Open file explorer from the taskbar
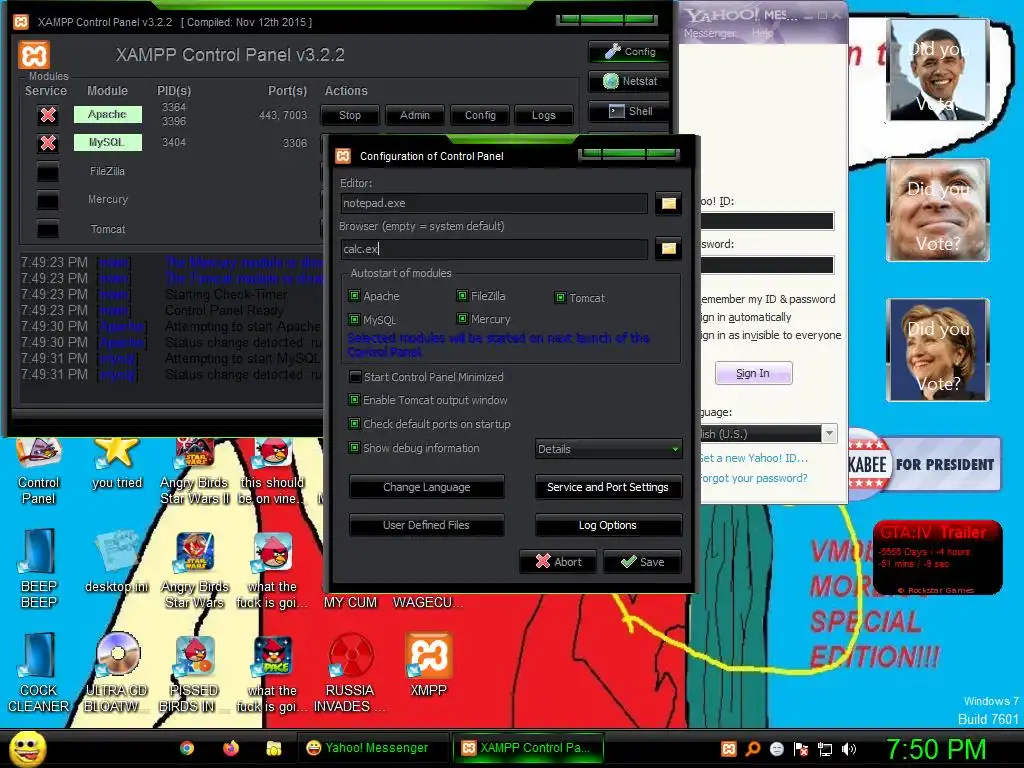The height and width of the screenshot is (768, 1024). click(x=274, y=748)
